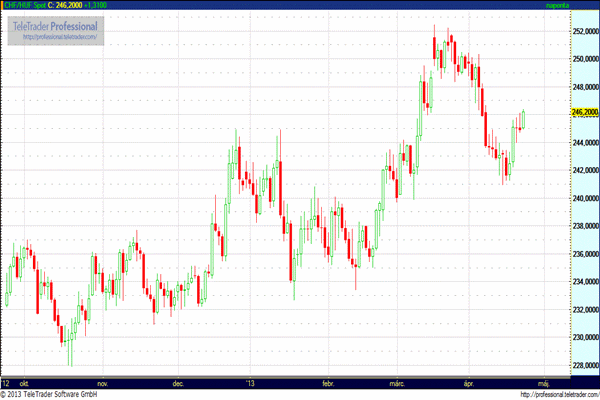
Task: Click the 'dec.' month marker
Action: [178, 382]
